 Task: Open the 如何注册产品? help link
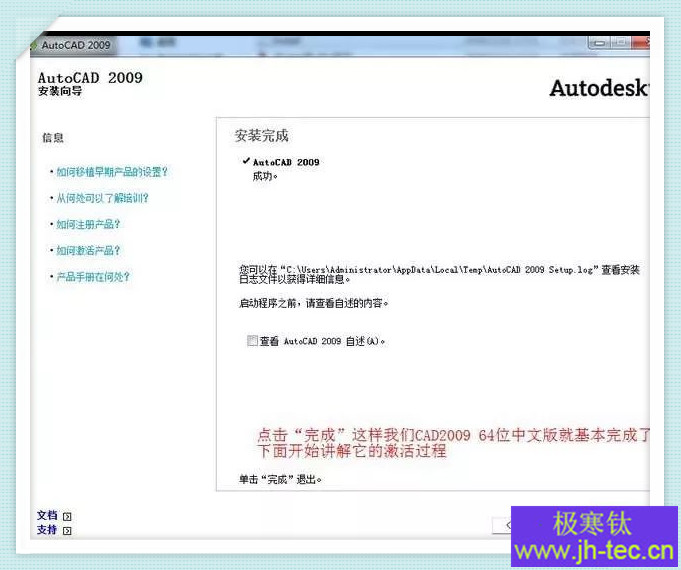tap(88, 224)
